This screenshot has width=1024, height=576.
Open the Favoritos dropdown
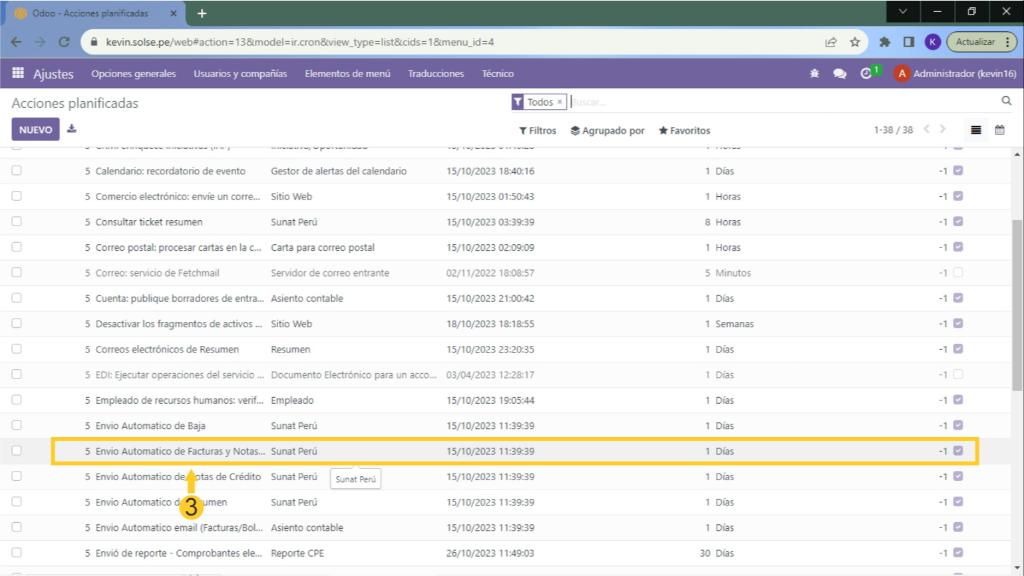click(x=684, y=131)
